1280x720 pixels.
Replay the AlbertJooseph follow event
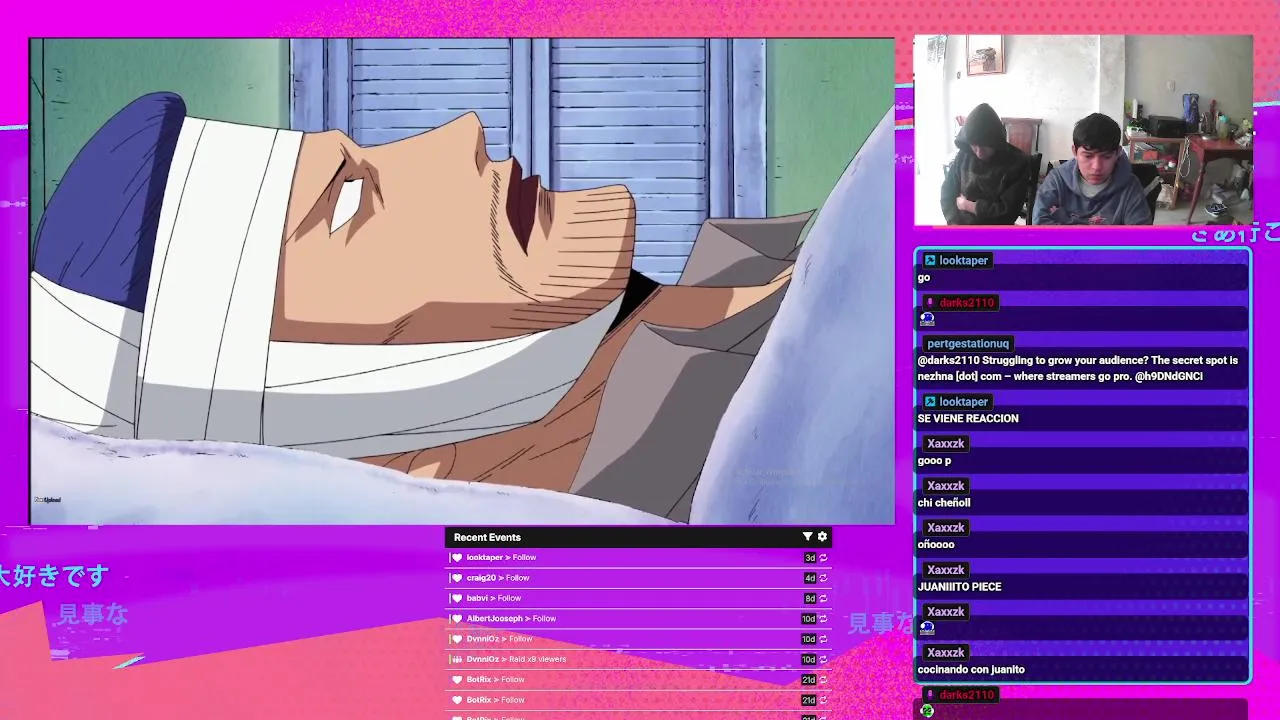pyautogui.click(x=823, y=619)
